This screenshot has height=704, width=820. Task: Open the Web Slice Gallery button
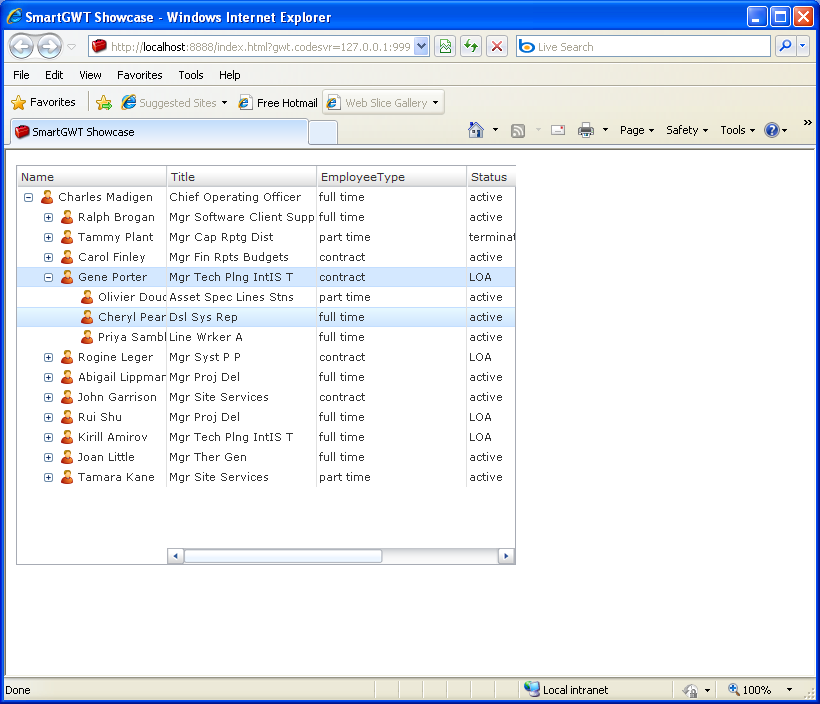pyautogui.click(x=383, y=103)
